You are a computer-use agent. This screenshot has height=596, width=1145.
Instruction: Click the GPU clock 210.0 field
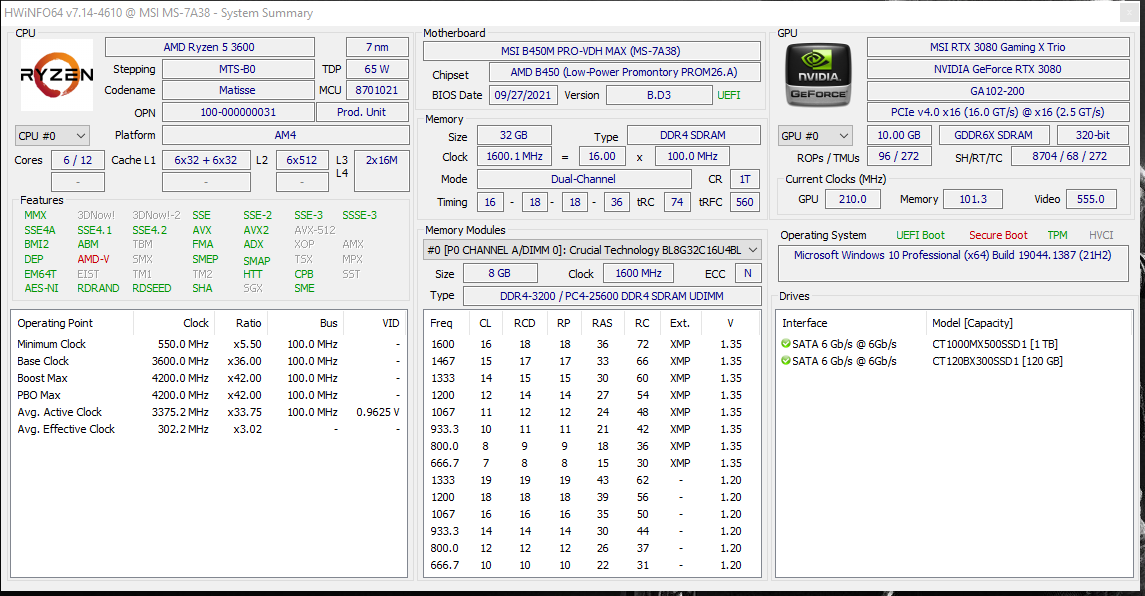coord(853,199)
